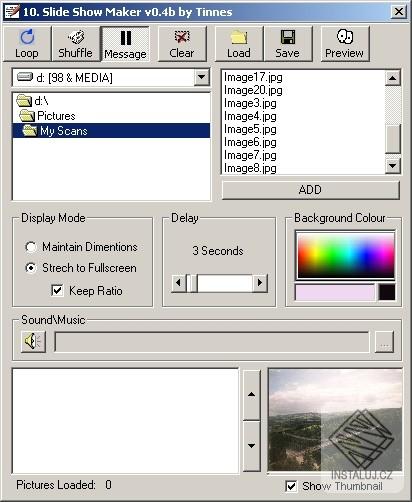
Task: Pick a colour from the spectrum palette
Action: click(x=346, y=255)
